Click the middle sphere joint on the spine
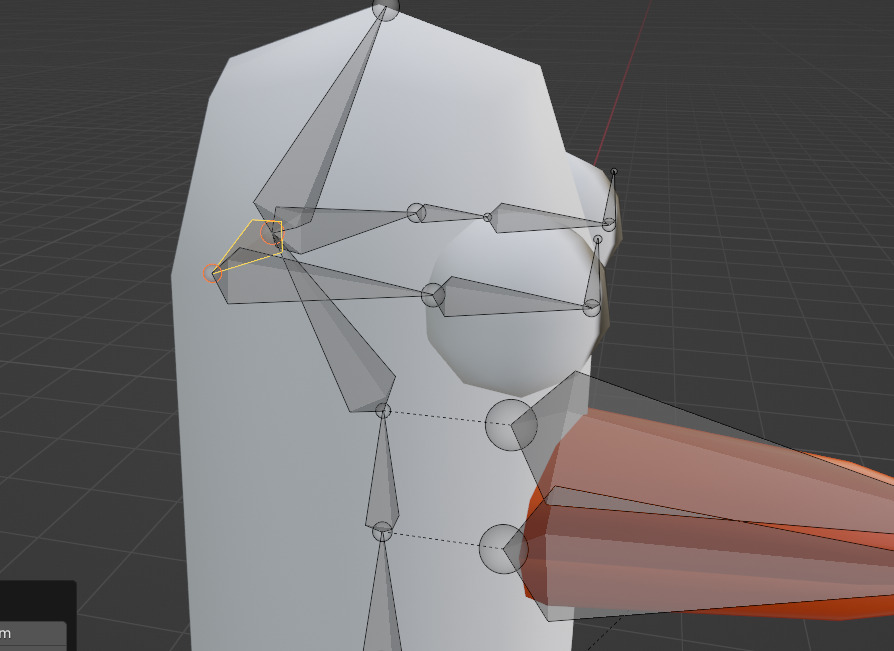 [x=382, y=411]
